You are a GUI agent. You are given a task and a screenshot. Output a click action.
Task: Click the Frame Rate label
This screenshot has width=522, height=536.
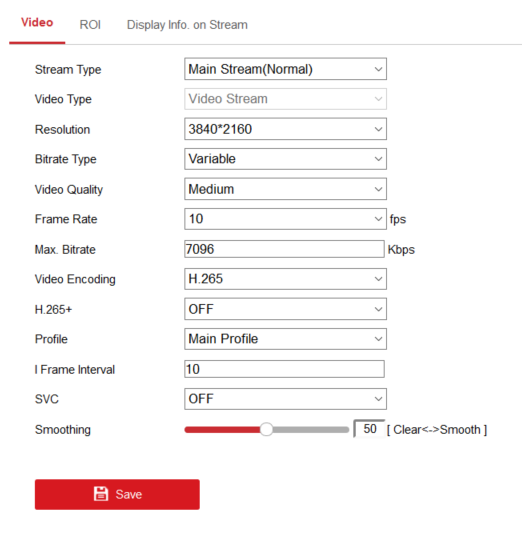coord(66,219)
